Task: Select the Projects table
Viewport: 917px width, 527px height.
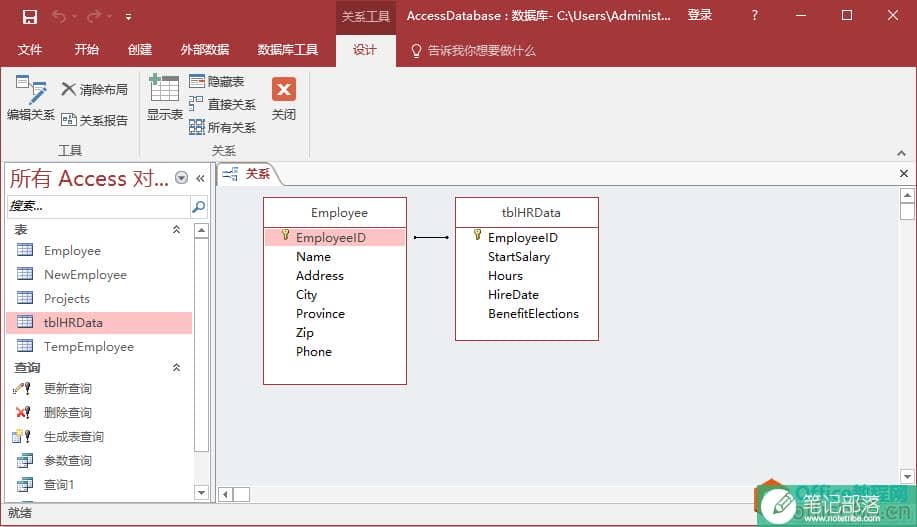Action: tap(99, 298)
